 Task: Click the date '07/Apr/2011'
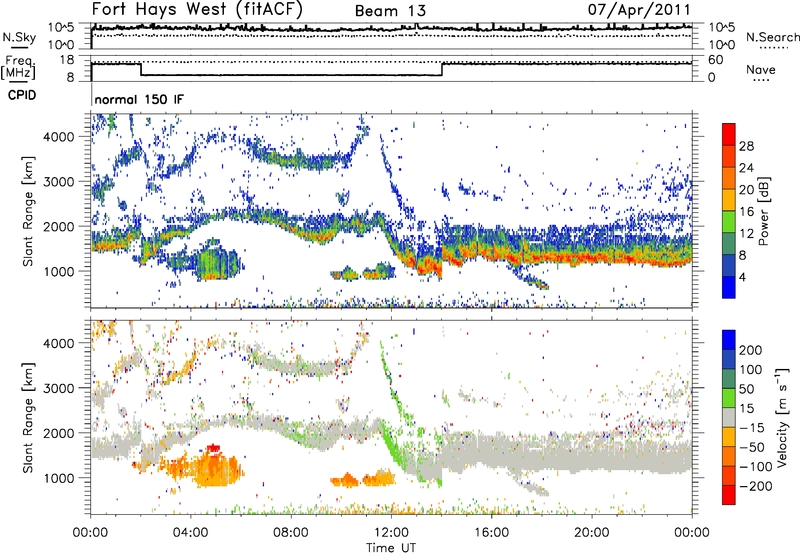point(639,10)
